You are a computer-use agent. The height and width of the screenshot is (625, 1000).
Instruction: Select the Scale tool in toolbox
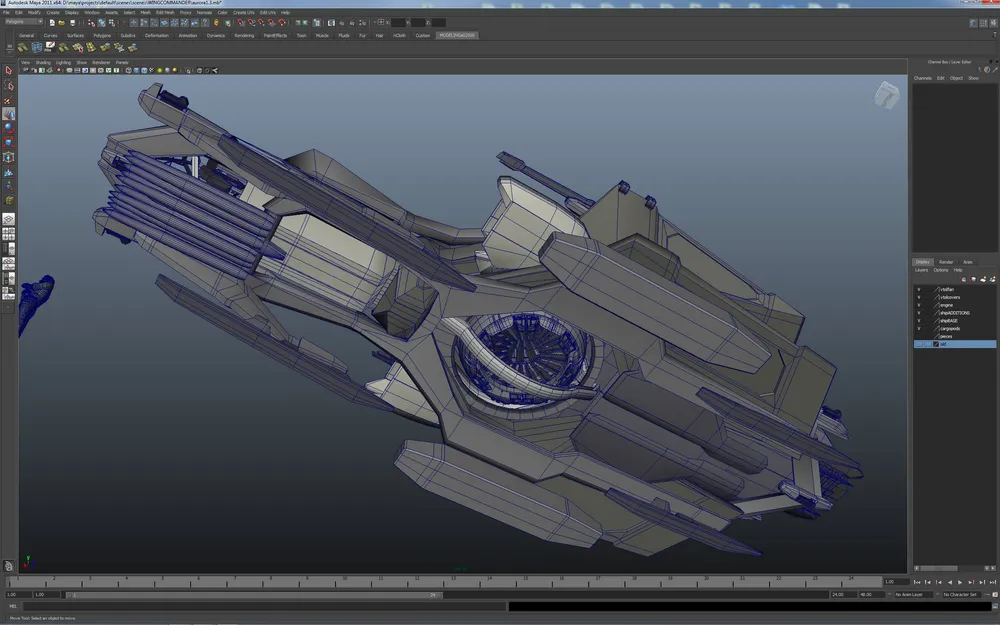coord(9,142)
